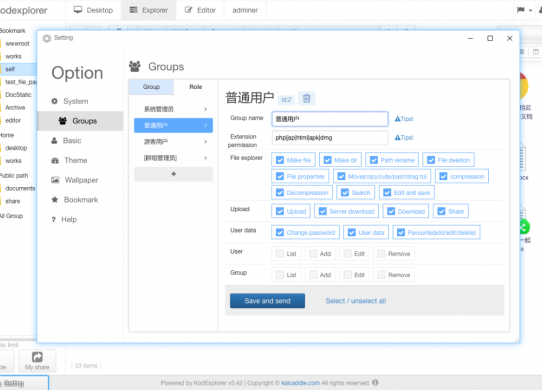
Task: Toggle the File deletion checkbox
Action: click(431, 160)
